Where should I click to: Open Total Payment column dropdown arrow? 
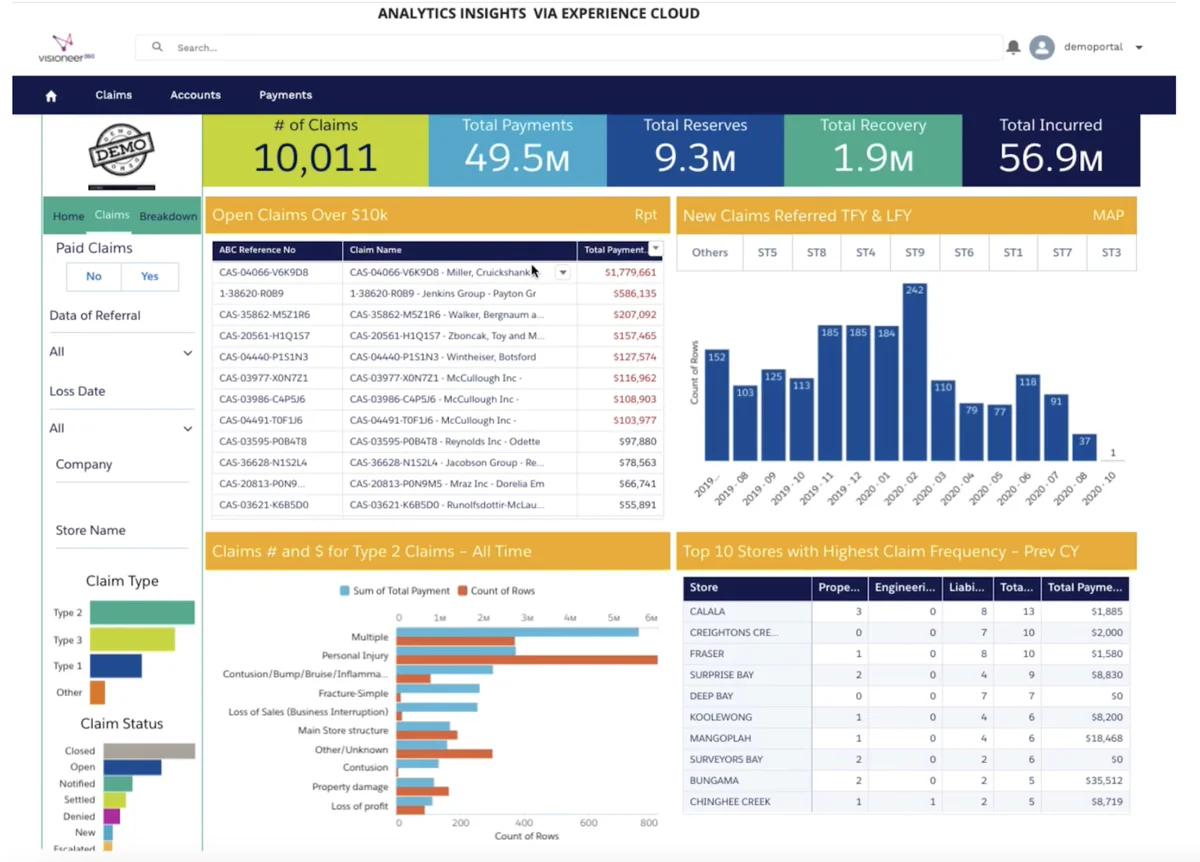coord(655,249)
